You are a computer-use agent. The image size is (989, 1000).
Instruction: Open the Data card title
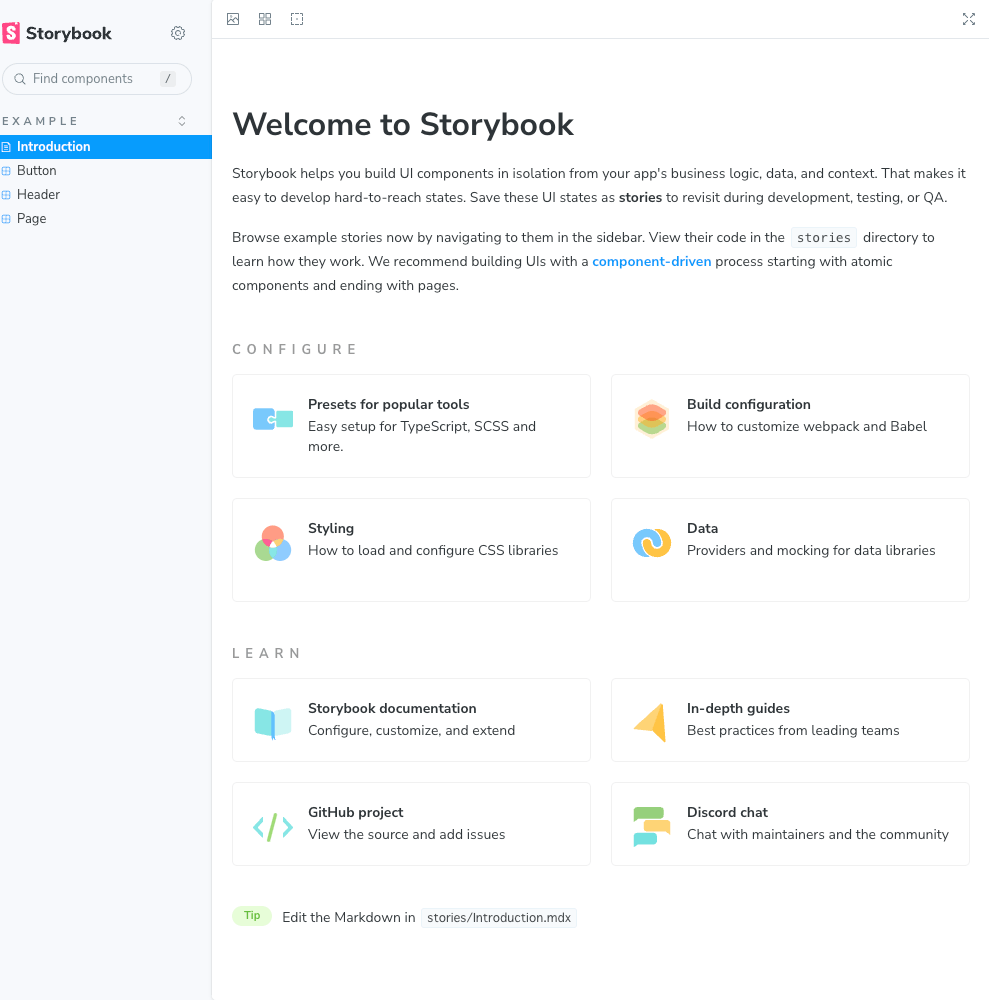tap(702, 528)
